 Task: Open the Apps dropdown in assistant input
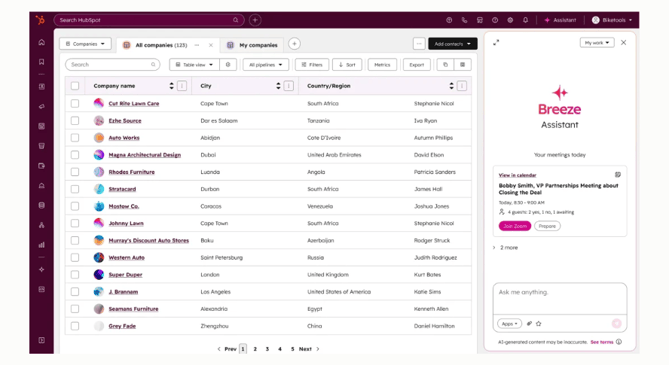[509, 324]
